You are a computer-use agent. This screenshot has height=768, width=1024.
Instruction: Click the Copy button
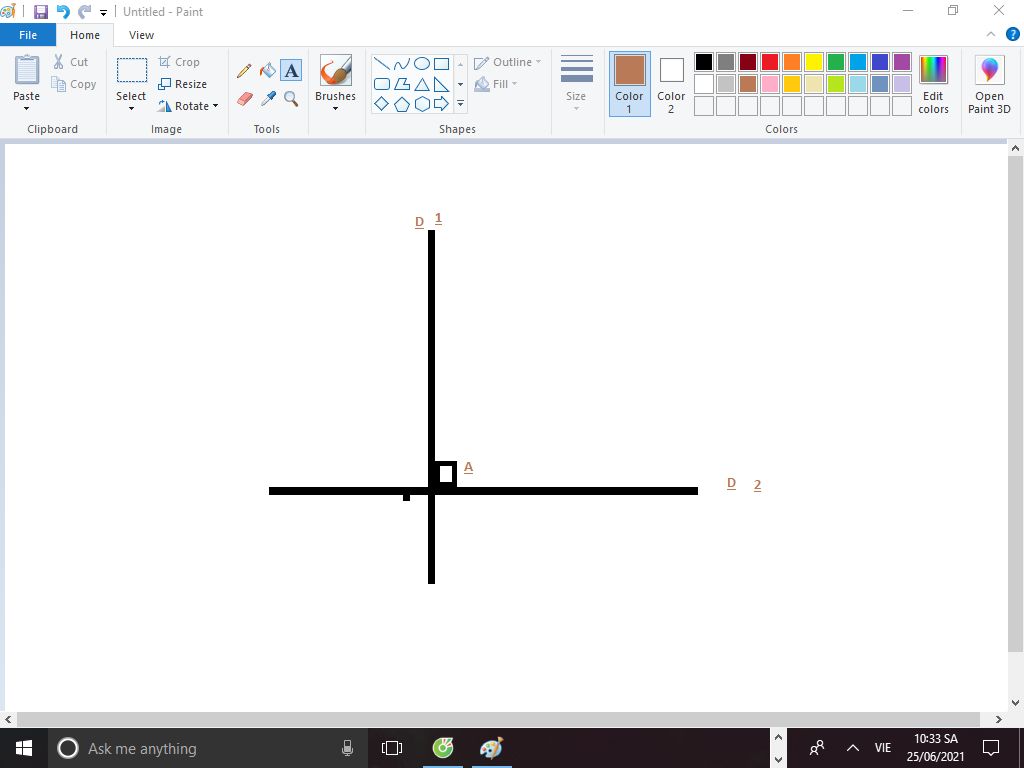(x=74, y=84)
